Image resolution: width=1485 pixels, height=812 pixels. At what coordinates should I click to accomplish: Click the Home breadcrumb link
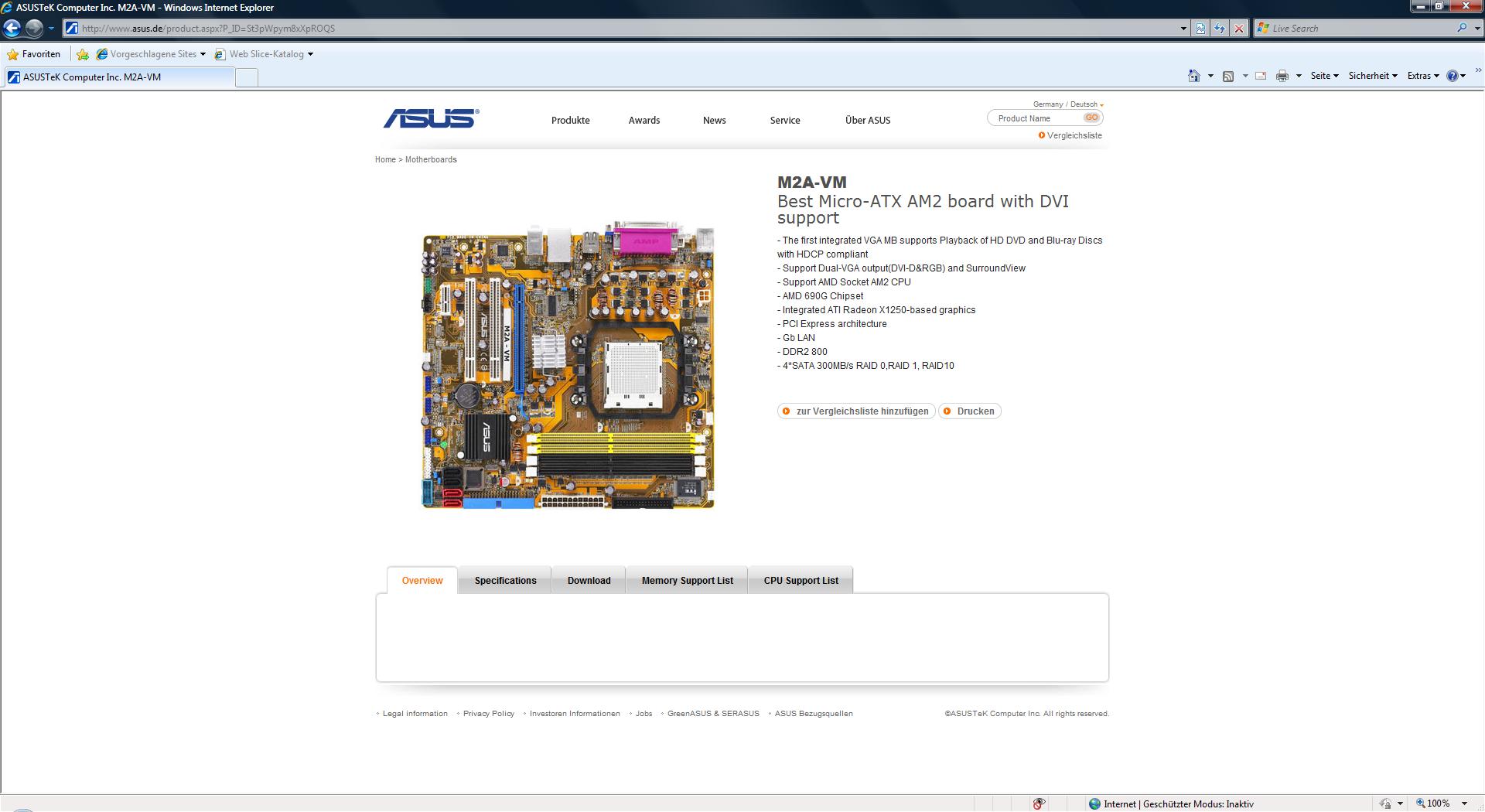(x=385, y=159)
